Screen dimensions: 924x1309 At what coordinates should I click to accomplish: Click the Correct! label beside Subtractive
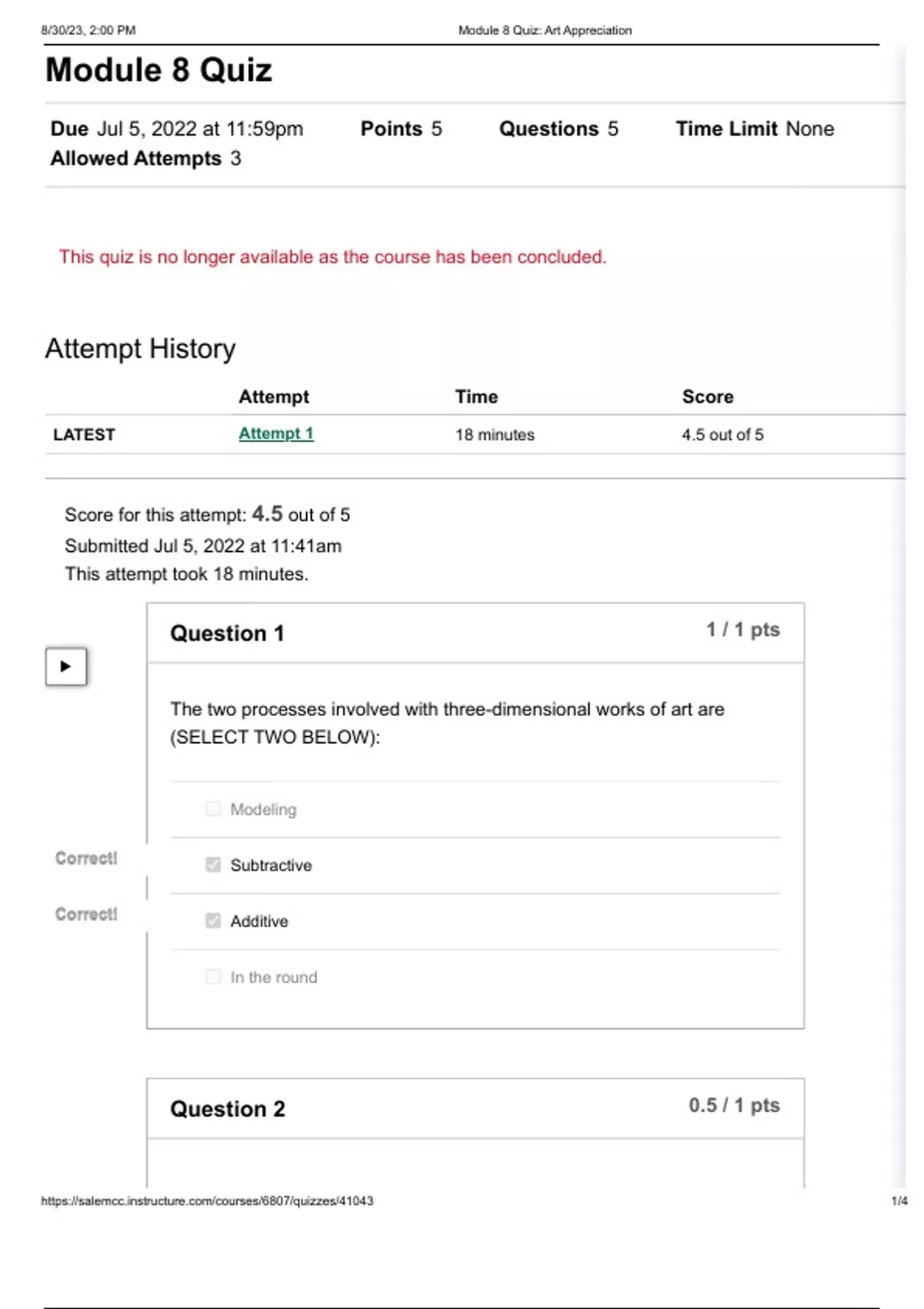[86, 858]
